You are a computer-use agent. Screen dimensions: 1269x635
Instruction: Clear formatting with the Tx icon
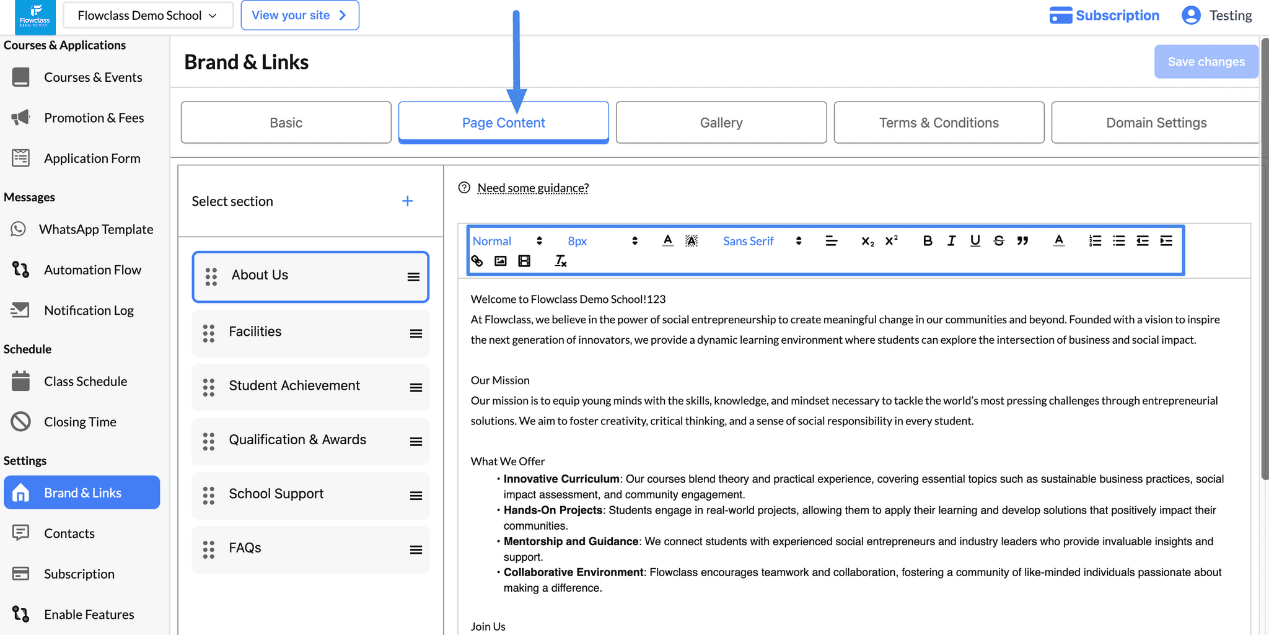pos(561,261)
